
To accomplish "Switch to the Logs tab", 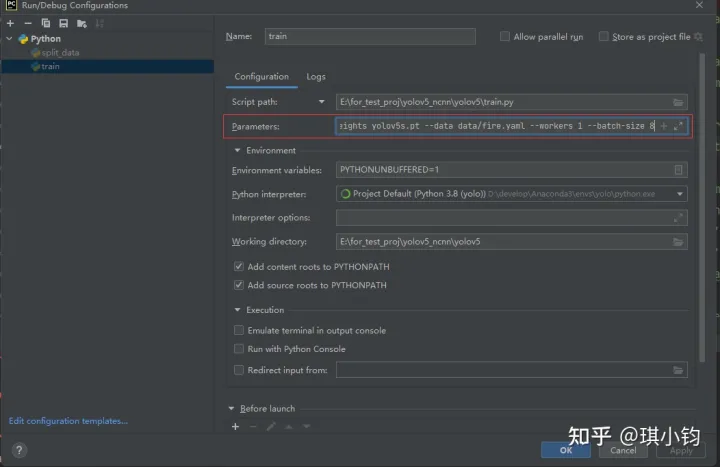I will (x=316, y=77).
